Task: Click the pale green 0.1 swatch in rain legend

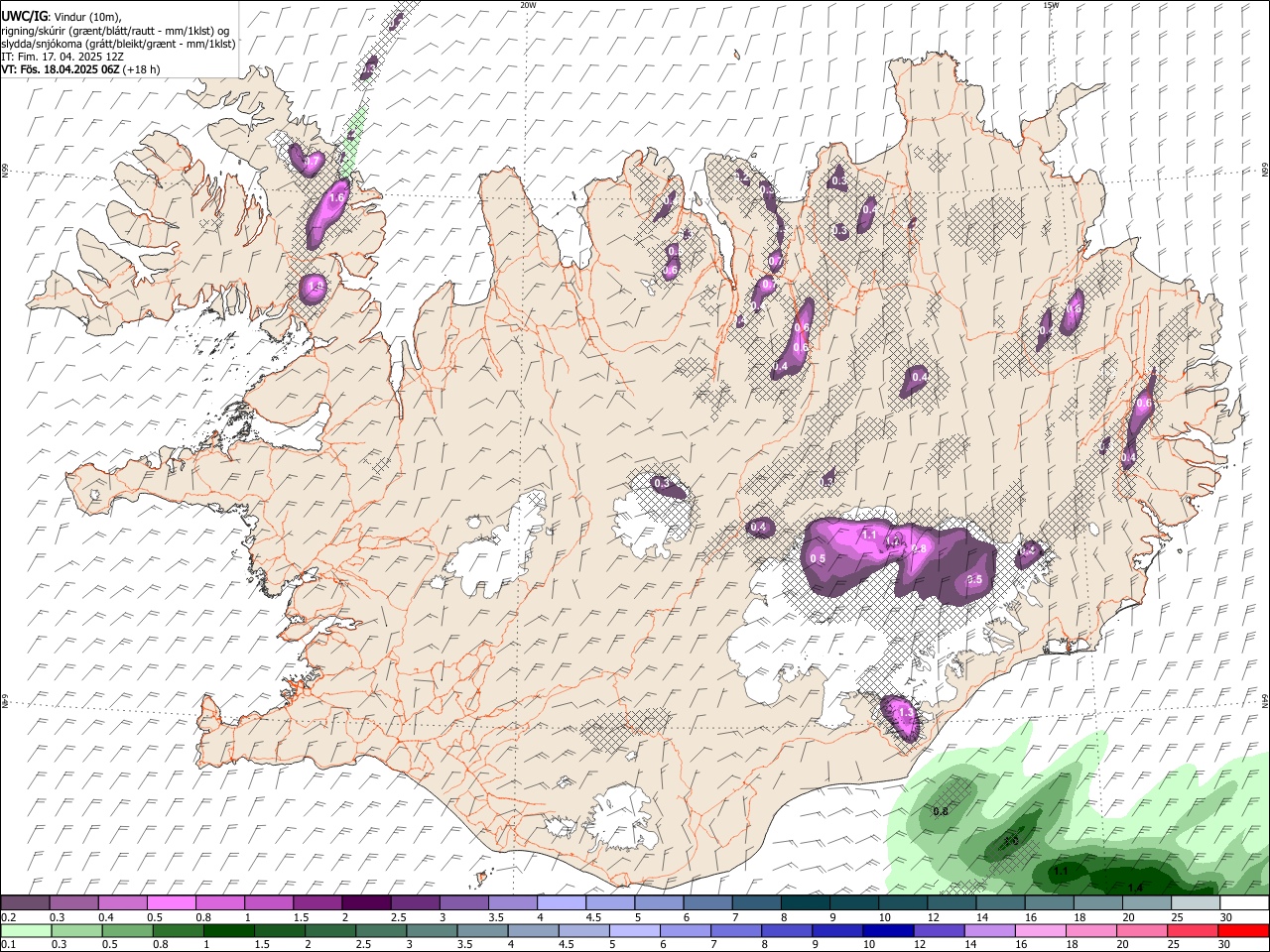Action: [x=26, y=931]
